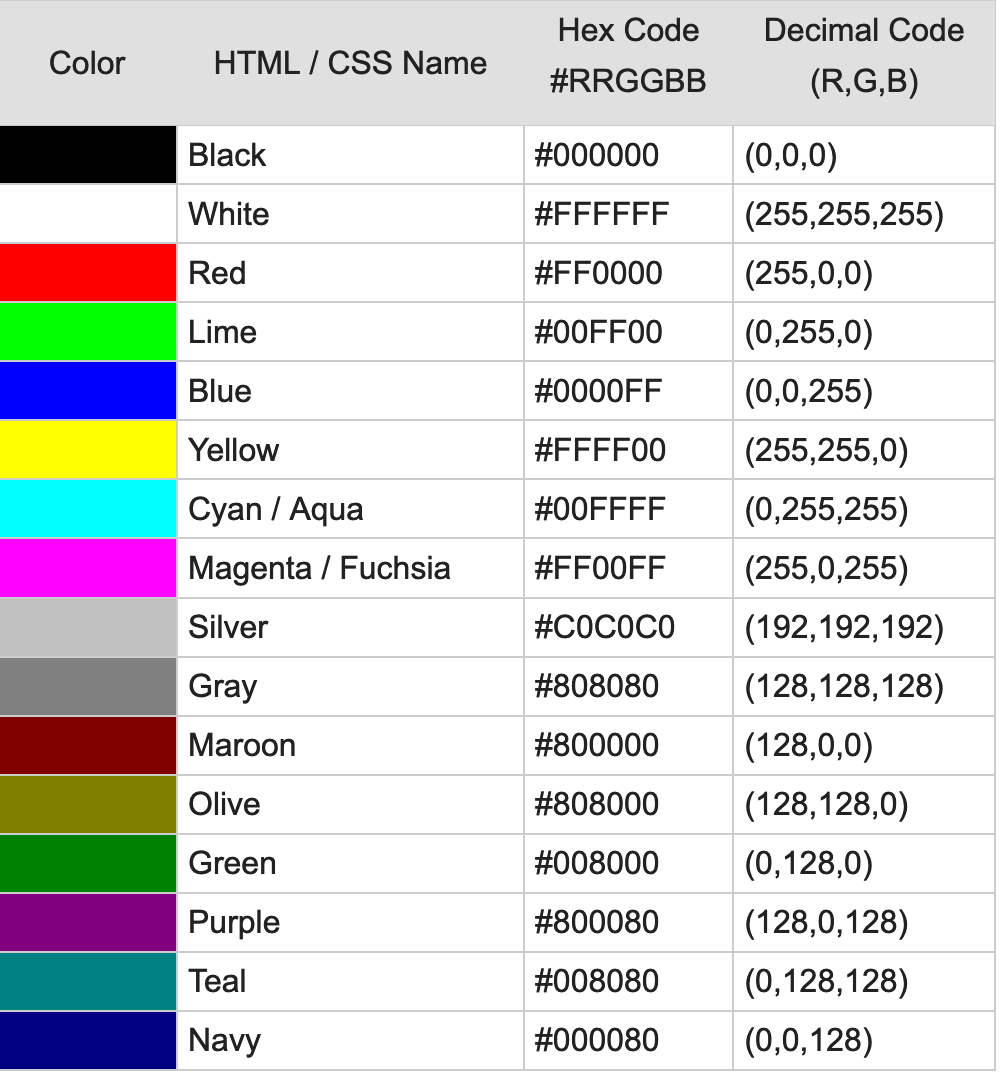Select the 'Cyan / Aqua' name cell
This screenshot has width=1002, height=1072.
pos(350,509)
